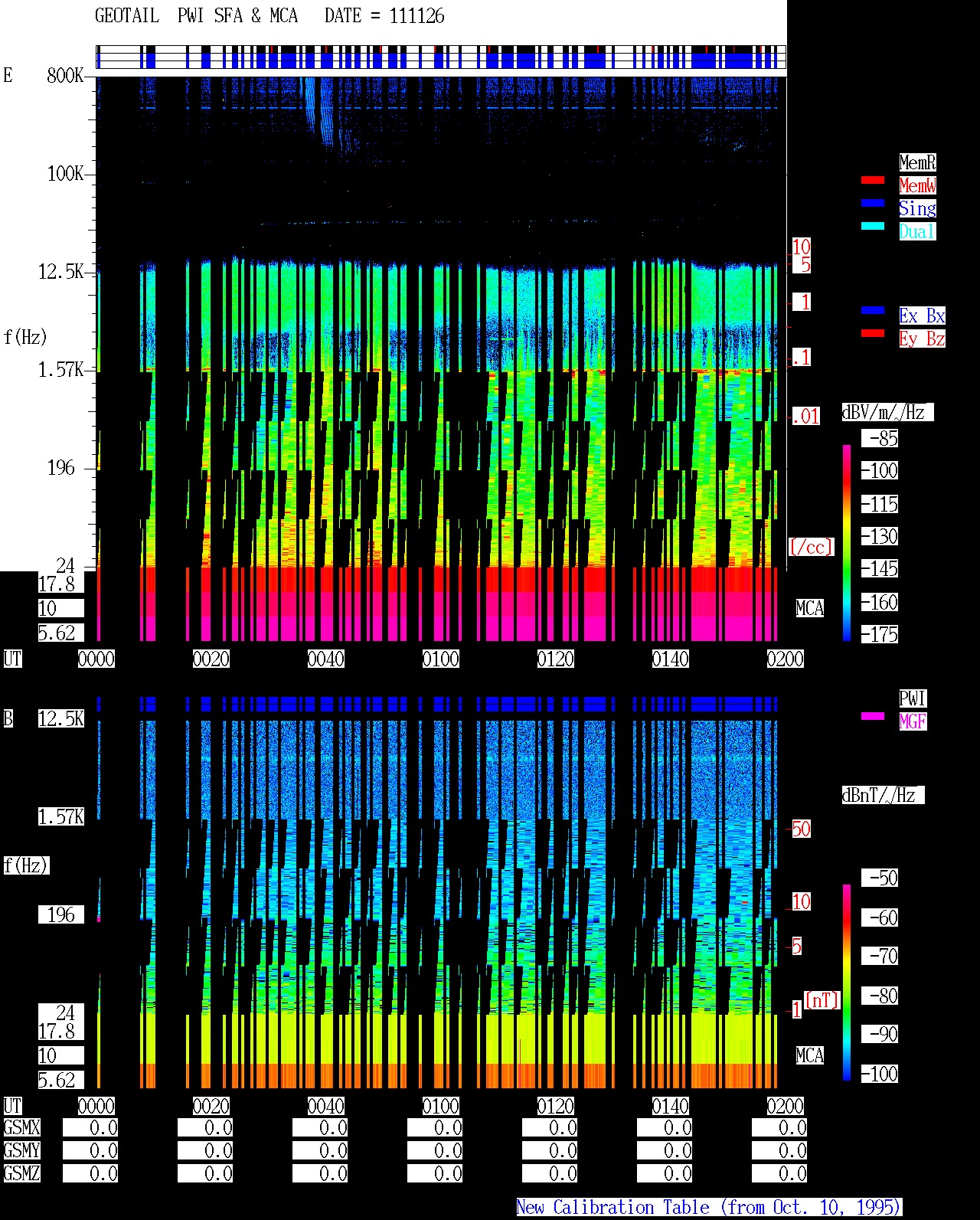Click the GSMX label in bottom table
The image size is (980, 1220).
[21, 1128]
